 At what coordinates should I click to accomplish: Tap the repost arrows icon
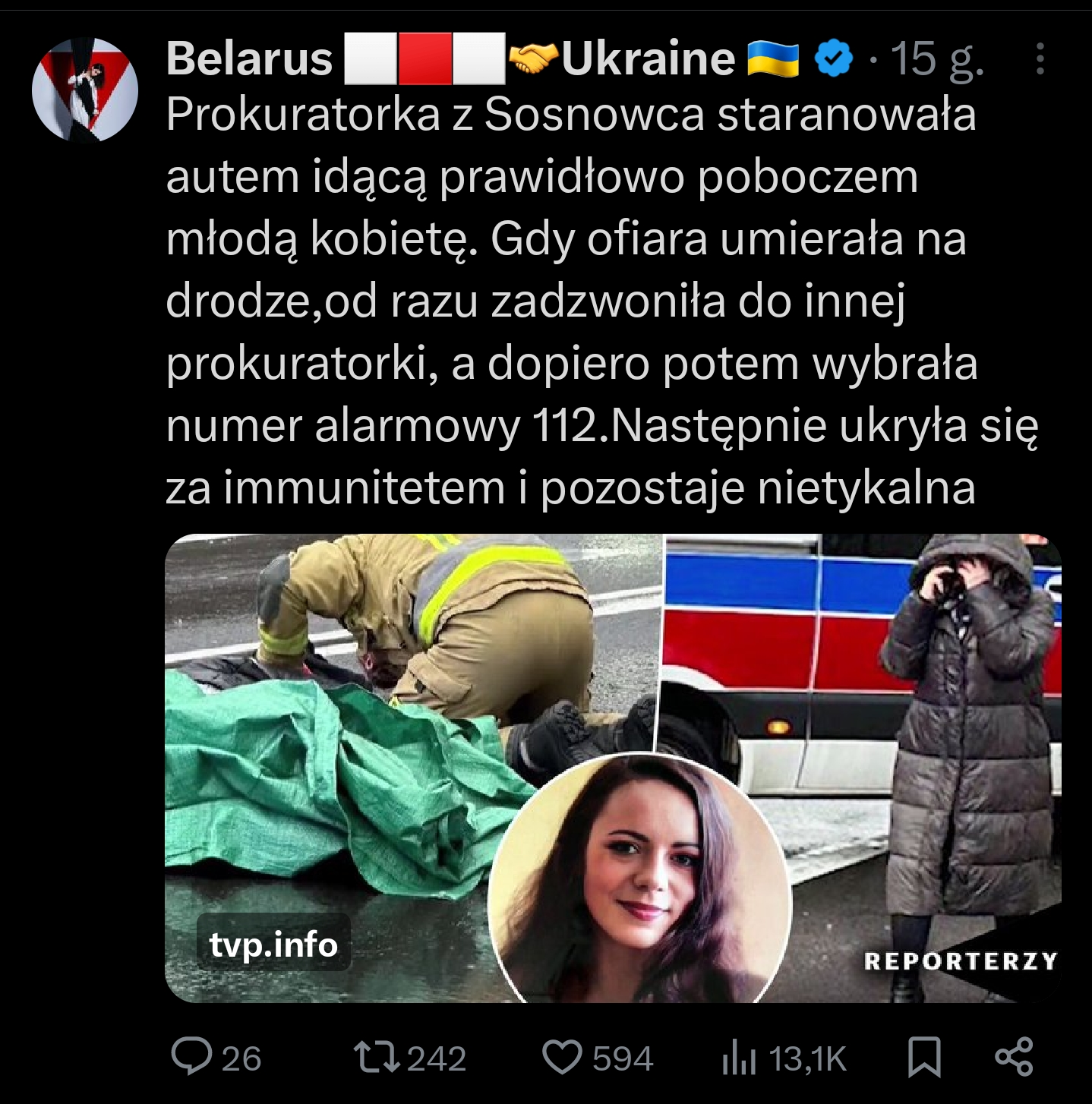pyautogui.click(x=377, y=1058)
